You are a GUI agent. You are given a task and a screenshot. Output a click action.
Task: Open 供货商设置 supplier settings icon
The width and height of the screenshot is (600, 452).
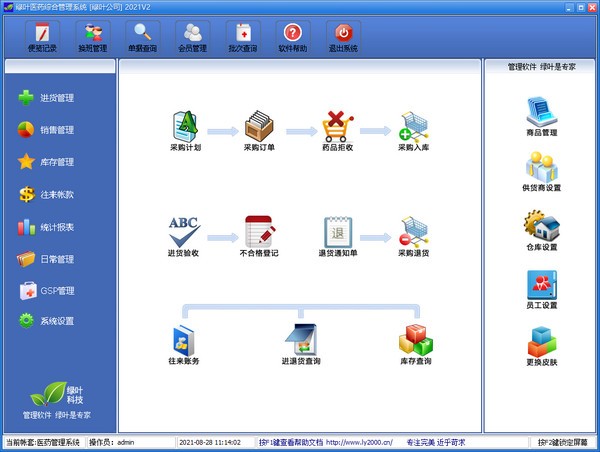pos(541,171)
